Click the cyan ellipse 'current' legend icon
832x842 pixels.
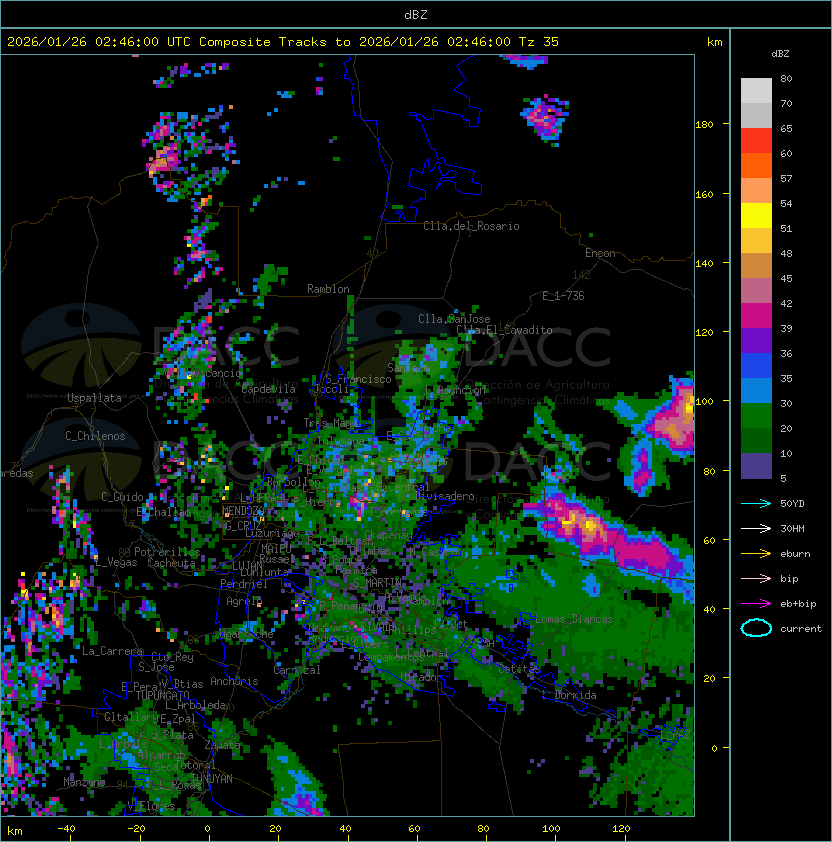pyautogui.click(x=756, y=628)
